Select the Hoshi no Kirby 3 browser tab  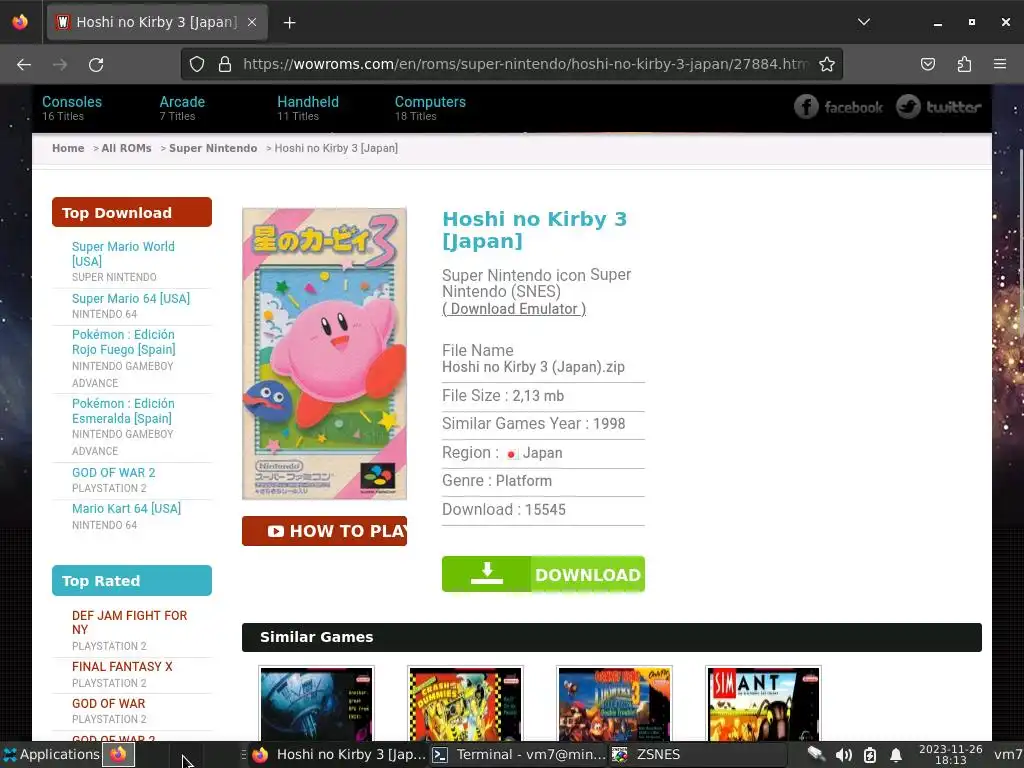pyautogui.click(x=155, y=22)
